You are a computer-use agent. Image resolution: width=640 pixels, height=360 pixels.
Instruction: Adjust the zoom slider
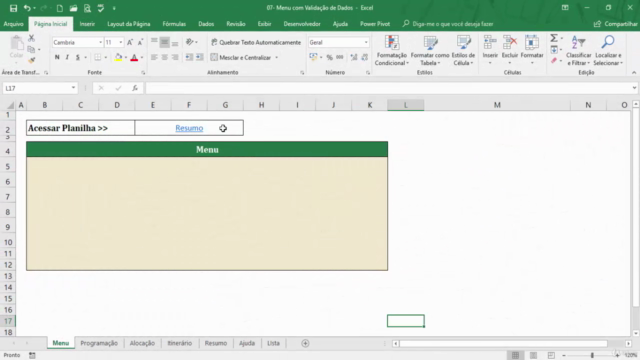(592, 356)
